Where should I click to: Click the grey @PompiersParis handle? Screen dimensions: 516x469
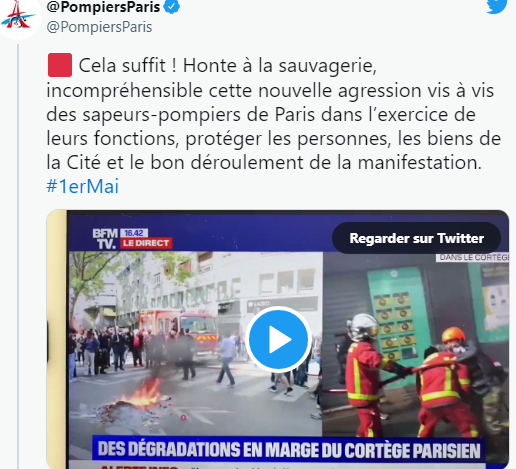click(99, 27)
